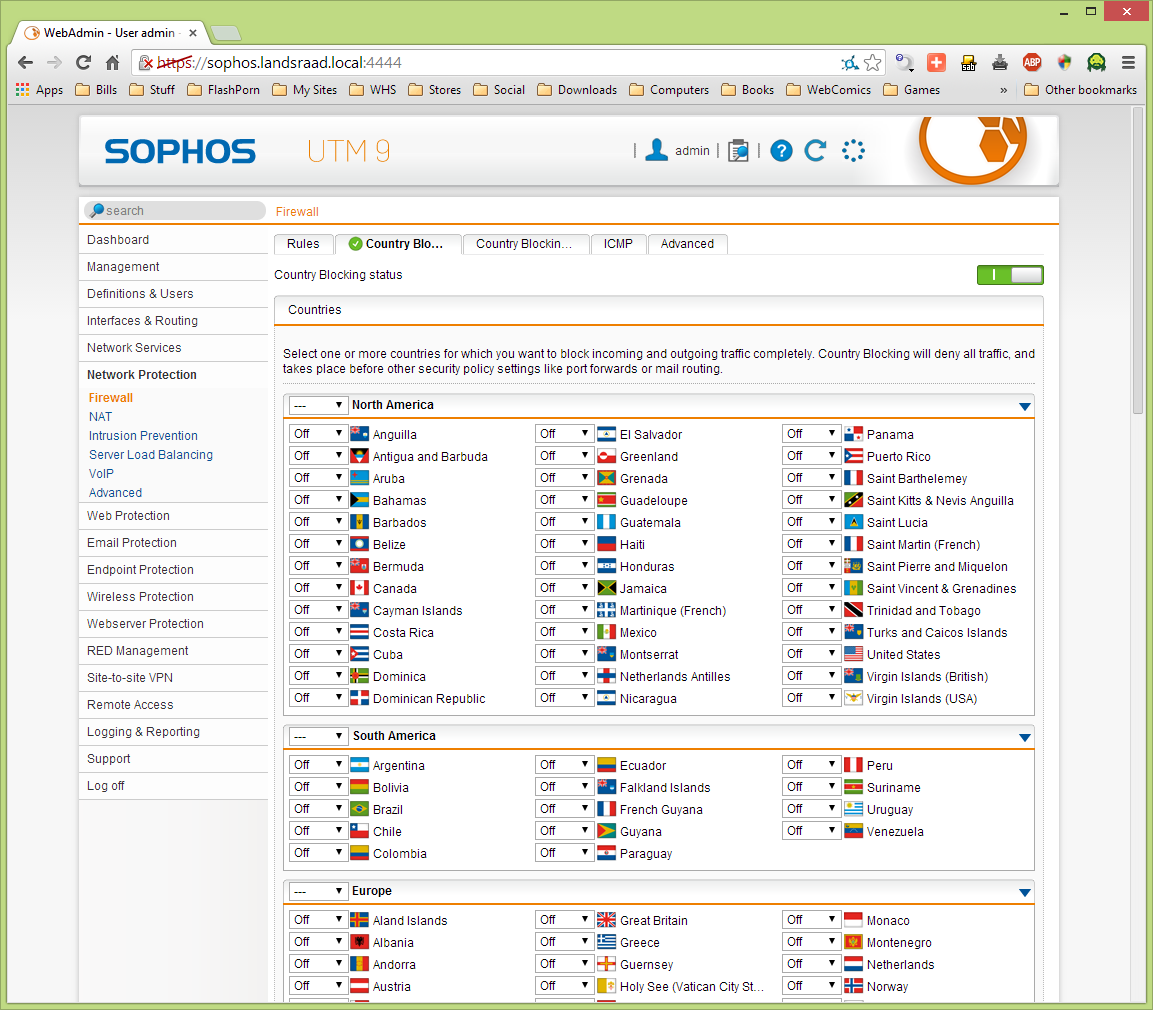Click Log off in the sidebar
The width and height of the screenshot is (1153, 1010).
click(174, 786)
